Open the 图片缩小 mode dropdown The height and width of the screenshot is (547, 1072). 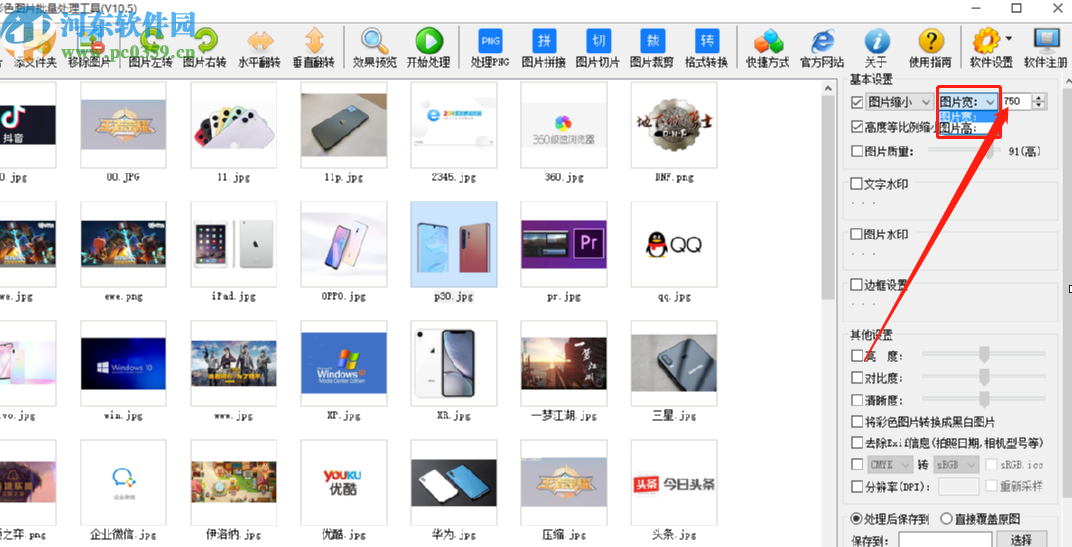900,103
